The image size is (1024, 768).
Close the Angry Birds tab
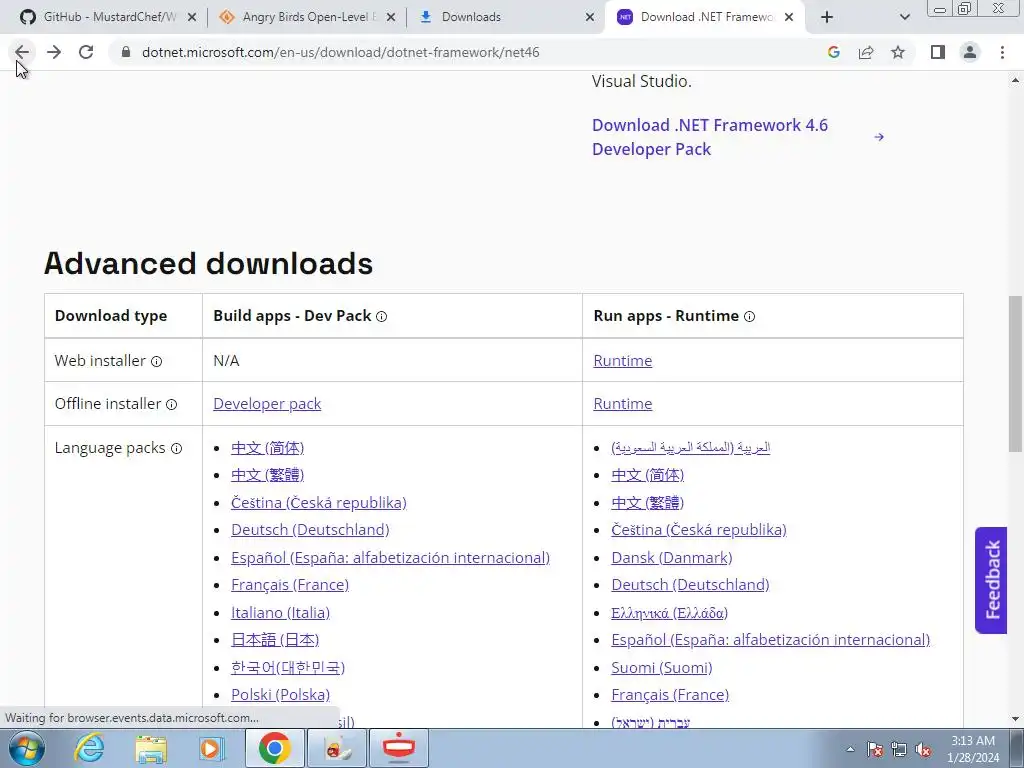(391, 17)
